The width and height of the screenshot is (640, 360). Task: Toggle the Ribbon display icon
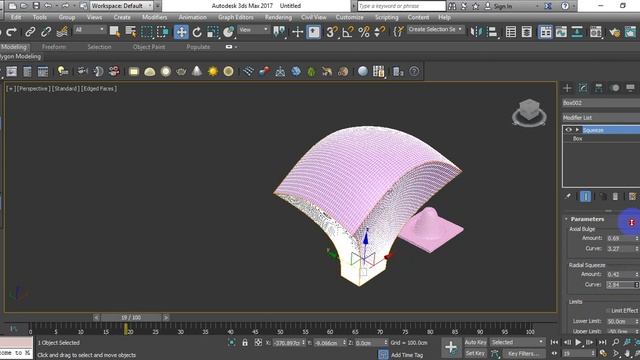[545, 32]
